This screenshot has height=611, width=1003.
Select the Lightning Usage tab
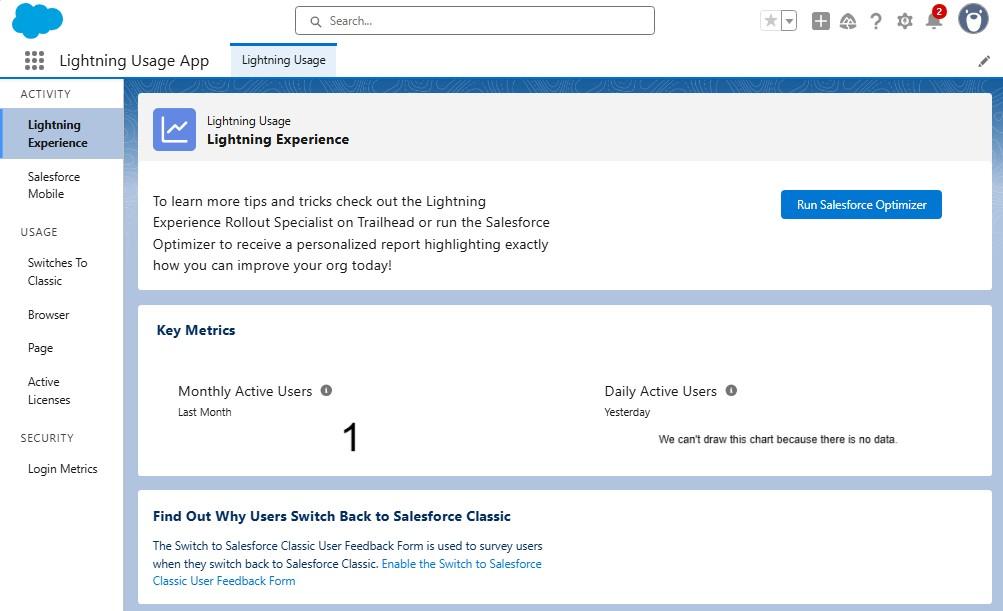[283, 60]
